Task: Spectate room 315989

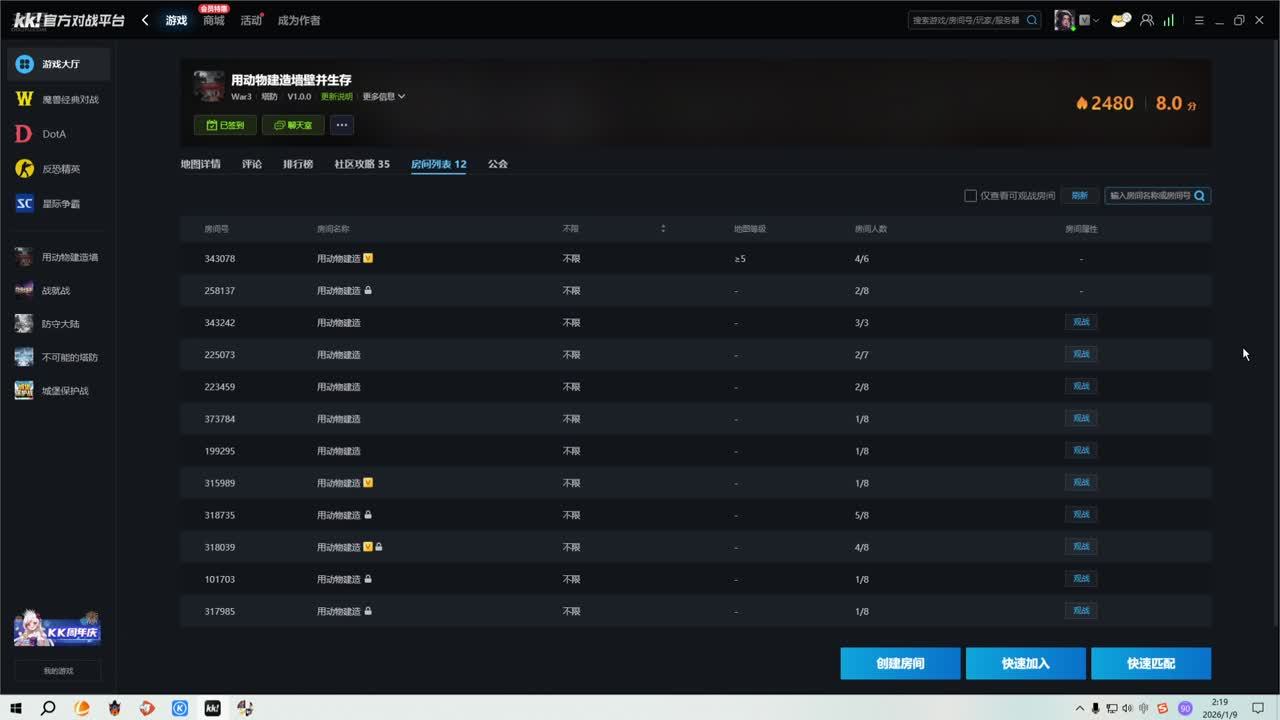Action: tap(1081, 482)
